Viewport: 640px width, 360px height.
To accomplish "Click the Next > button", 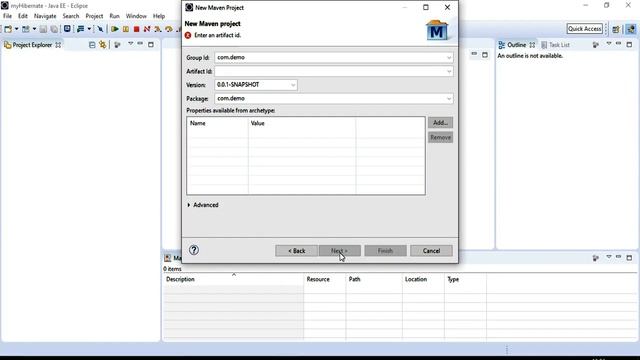I will tap(340, 251).
